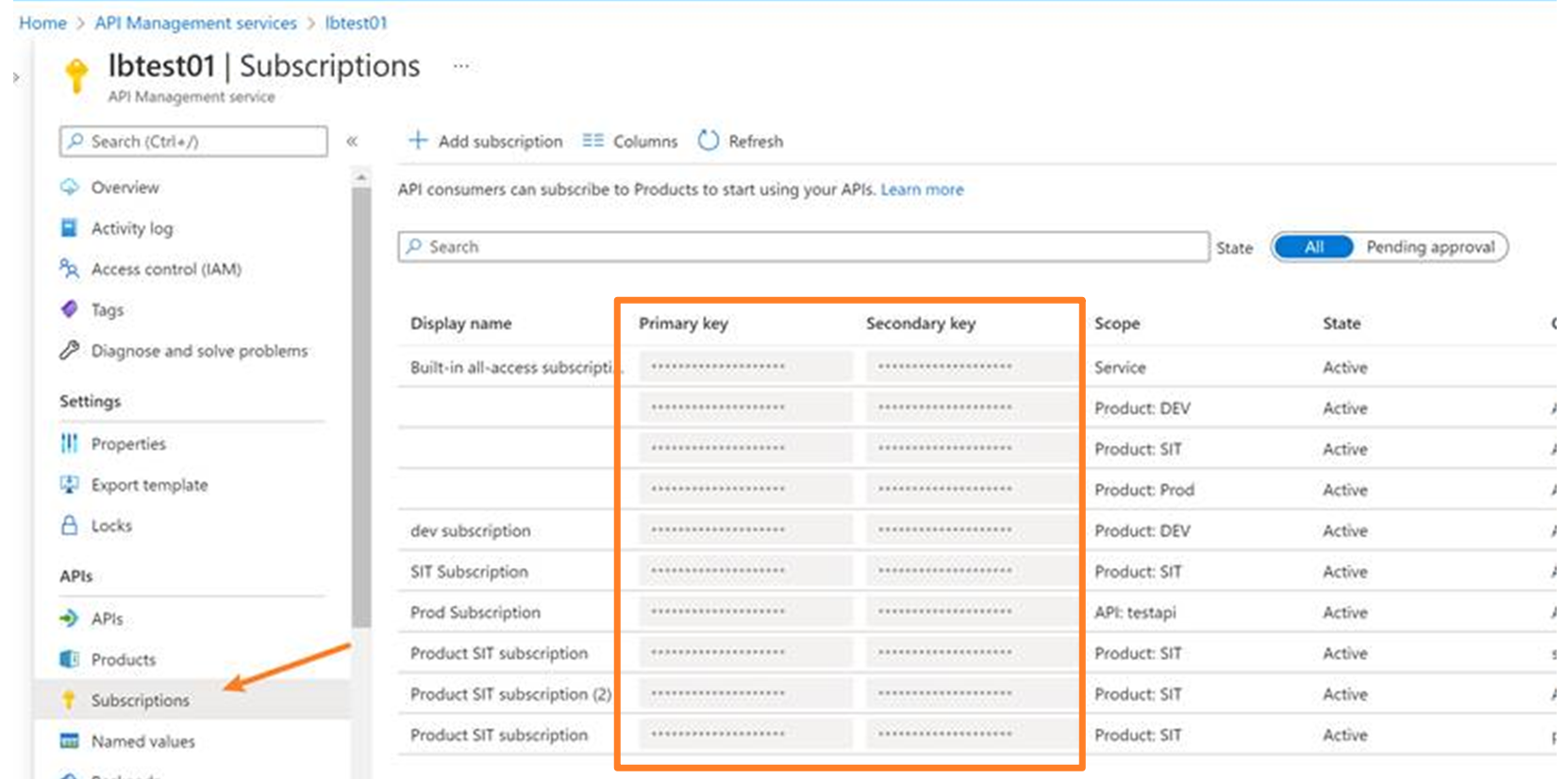Open Activity log via its icon

69,228
